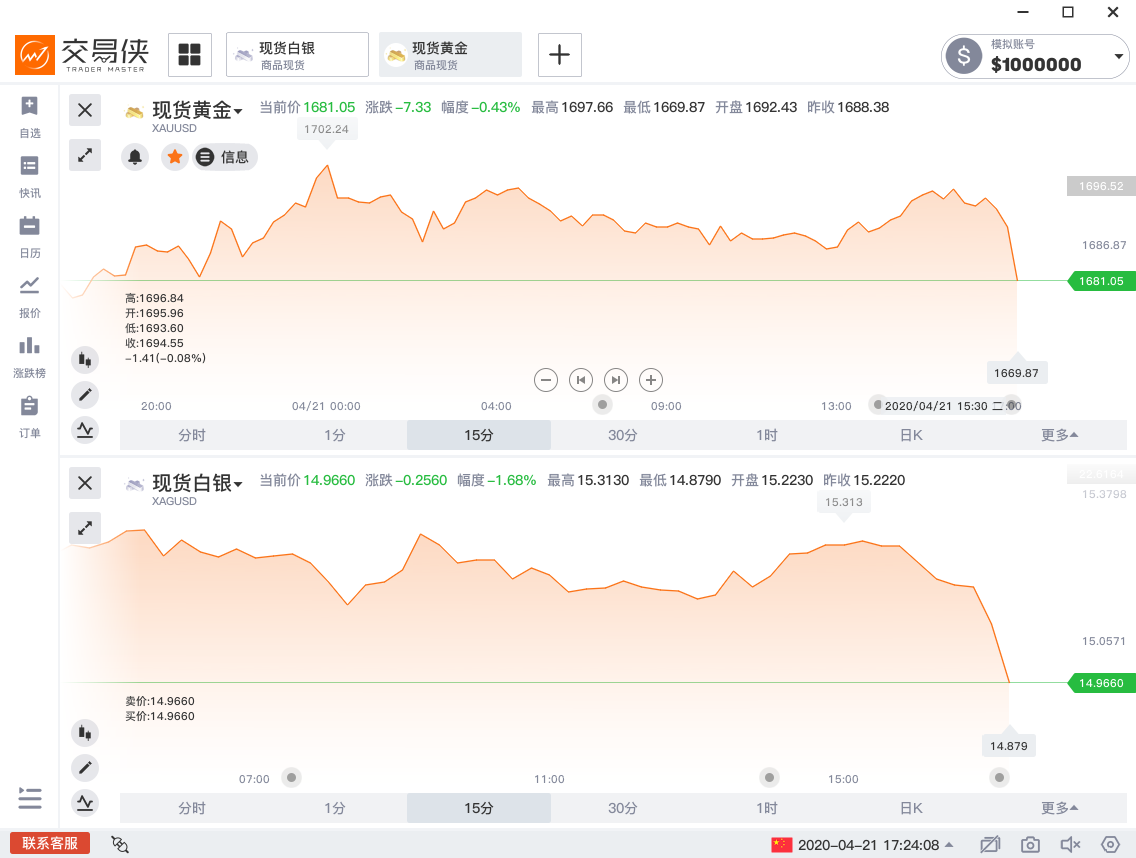Screen dimensions: 1136x858
Task: Select 30分 timeframe on gold chart
Action: tap(622, 435)
